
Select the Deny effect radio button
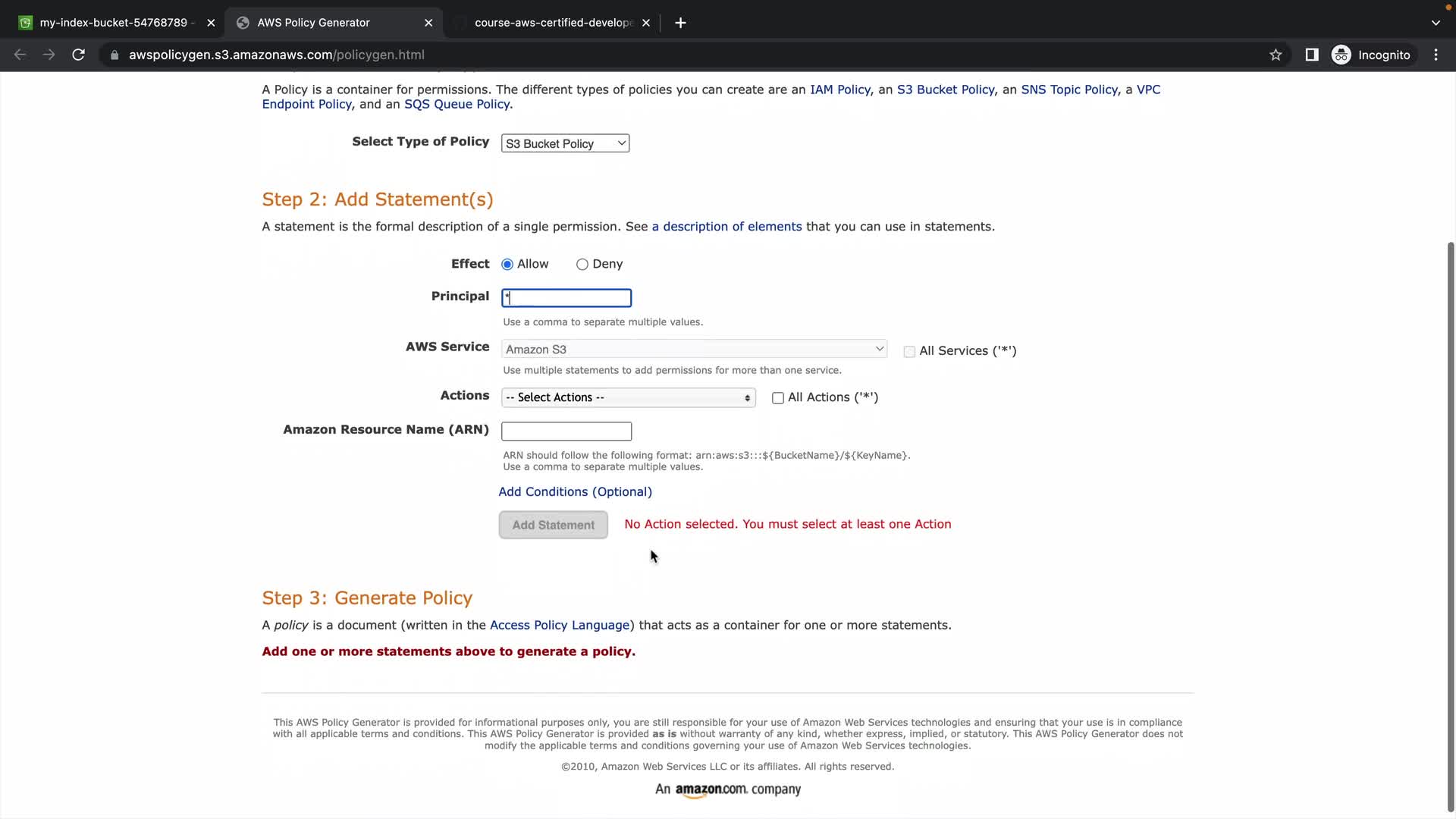point(582,265)
